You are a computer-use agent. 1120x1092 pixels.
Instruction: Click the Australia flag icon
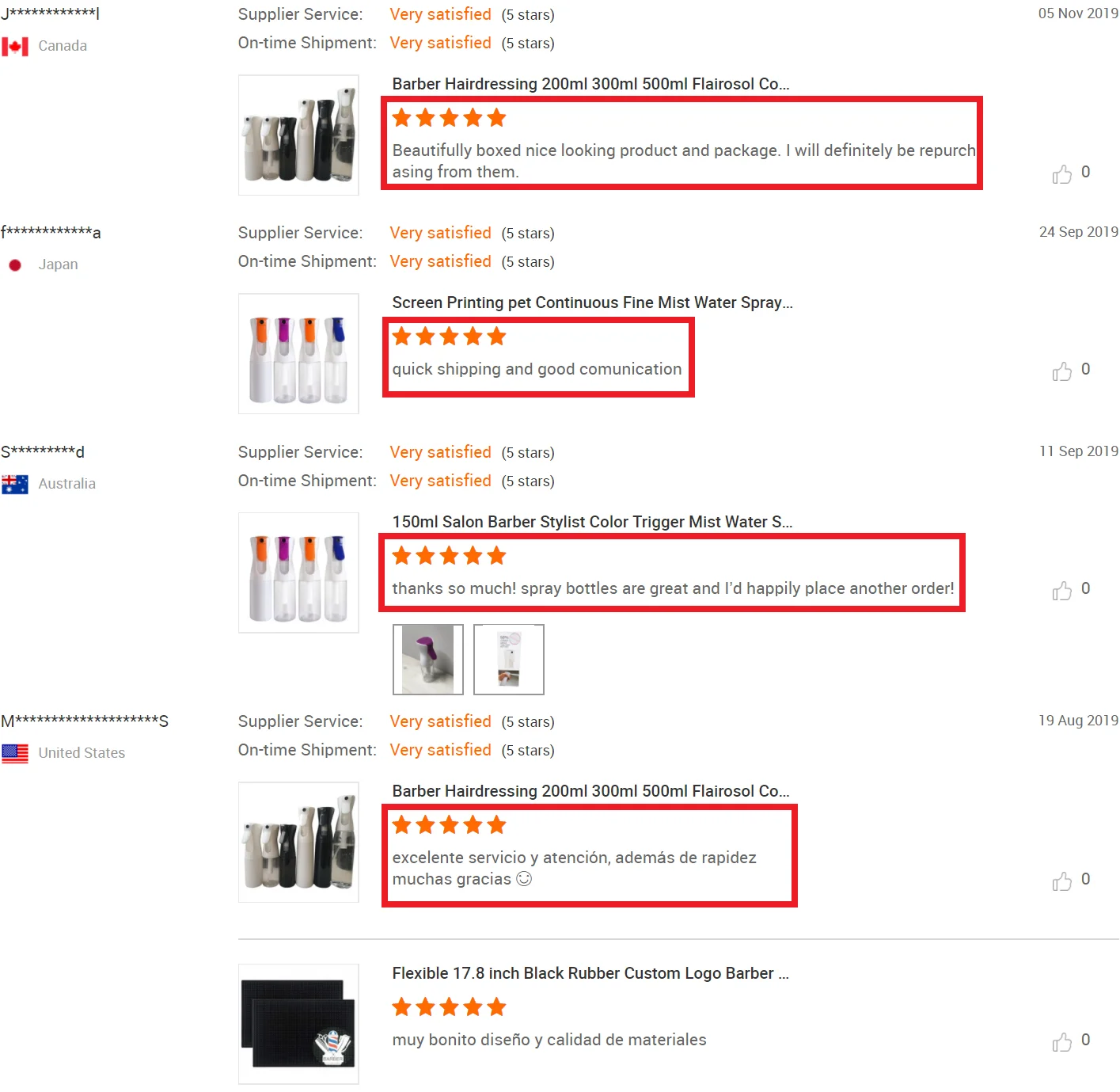[x=15, y=485]
